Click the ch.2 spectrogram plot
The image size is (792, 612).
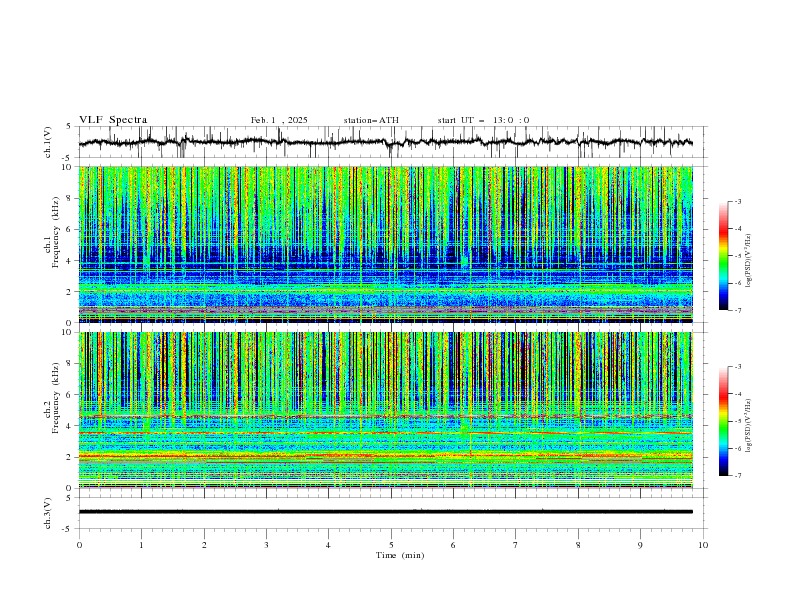click(x=386, y=410)
